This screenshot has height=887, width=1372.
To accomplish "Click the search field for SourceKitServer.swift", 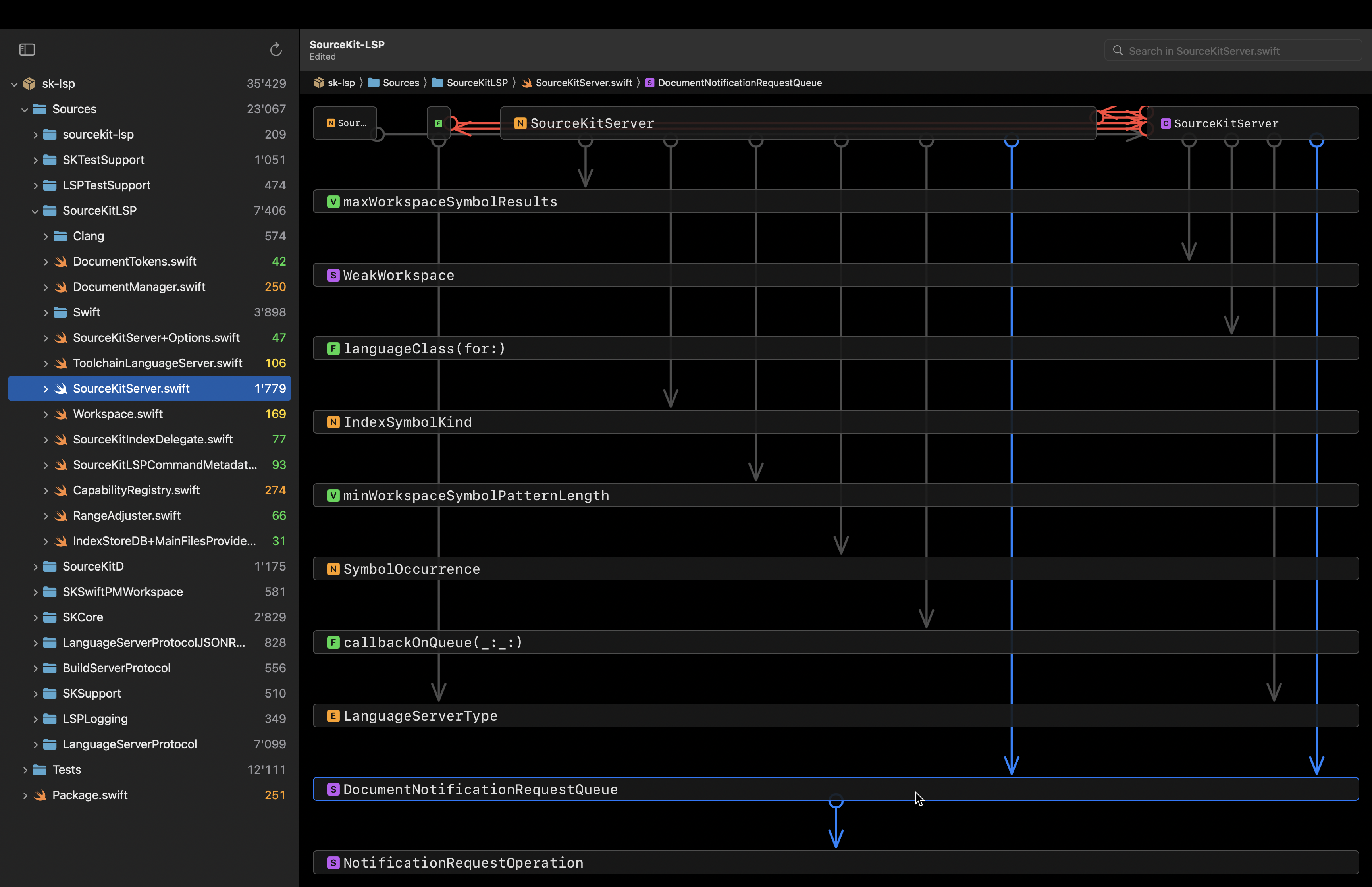I will pyautogui.click(x=1233, y=51).
